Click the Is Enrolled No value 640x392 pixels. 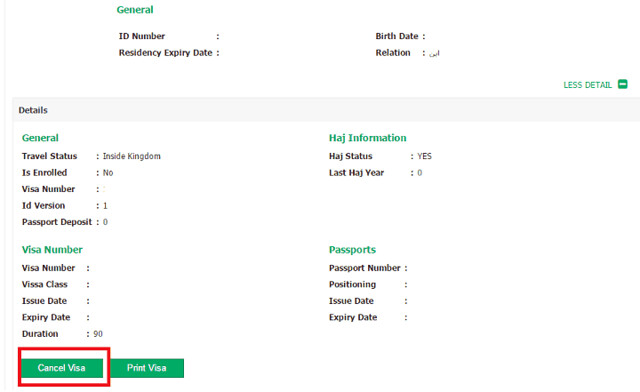coord(108,173)
